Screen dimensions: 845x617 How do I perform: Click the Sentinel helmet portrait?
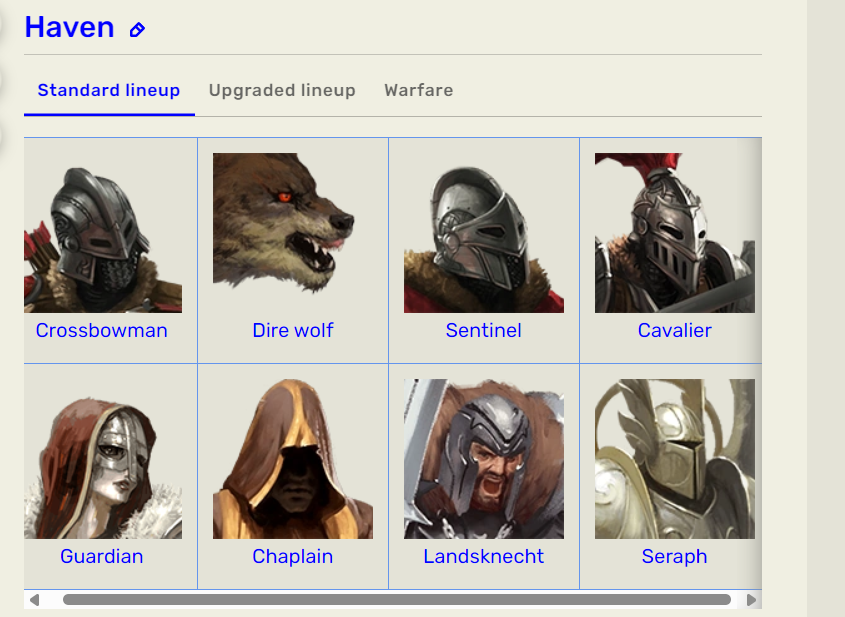[x=484, y=233]
